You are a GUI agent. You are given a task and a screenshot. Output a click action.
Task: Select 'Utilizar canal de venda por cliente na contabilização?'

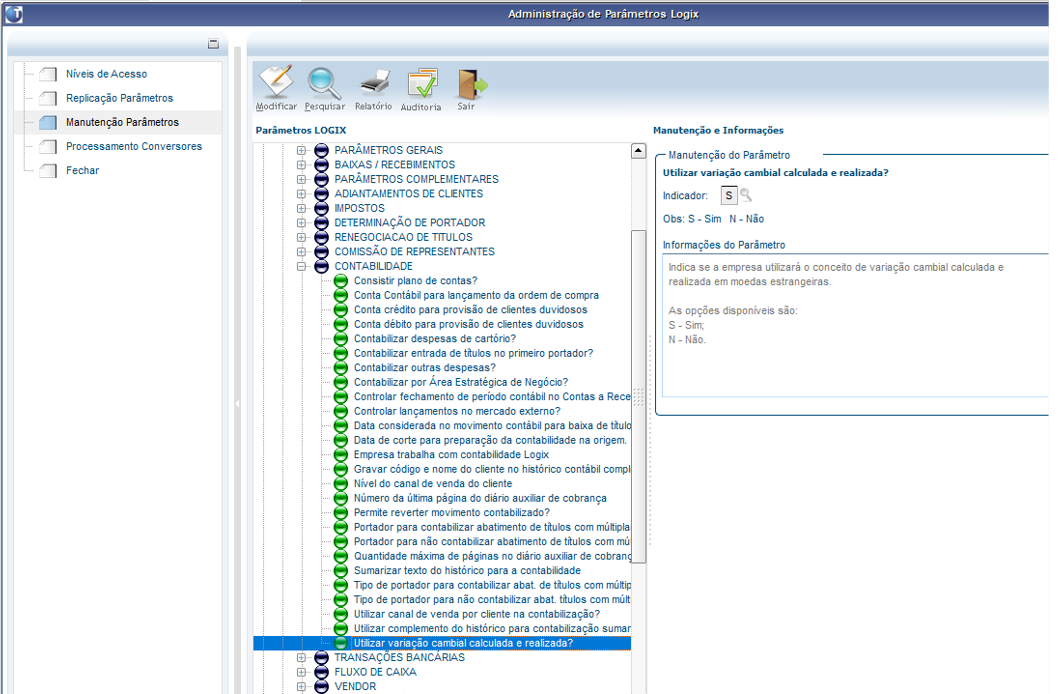[x=477, y=614]
